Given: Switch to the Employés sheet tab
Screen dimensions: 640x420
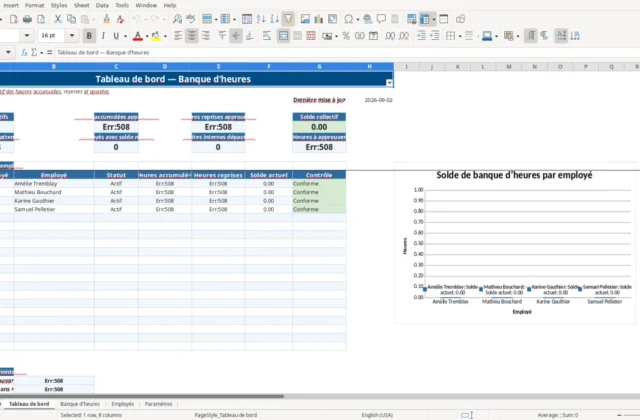Looking at the screenshot, I should click(122, 404).
